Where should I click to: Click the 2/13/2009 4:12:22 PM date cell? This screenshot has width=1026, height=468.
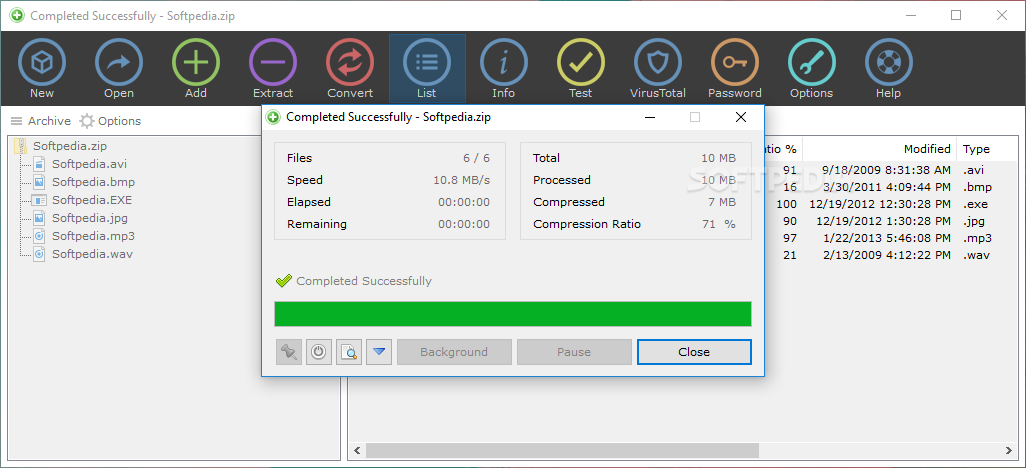tap(887, 255)
